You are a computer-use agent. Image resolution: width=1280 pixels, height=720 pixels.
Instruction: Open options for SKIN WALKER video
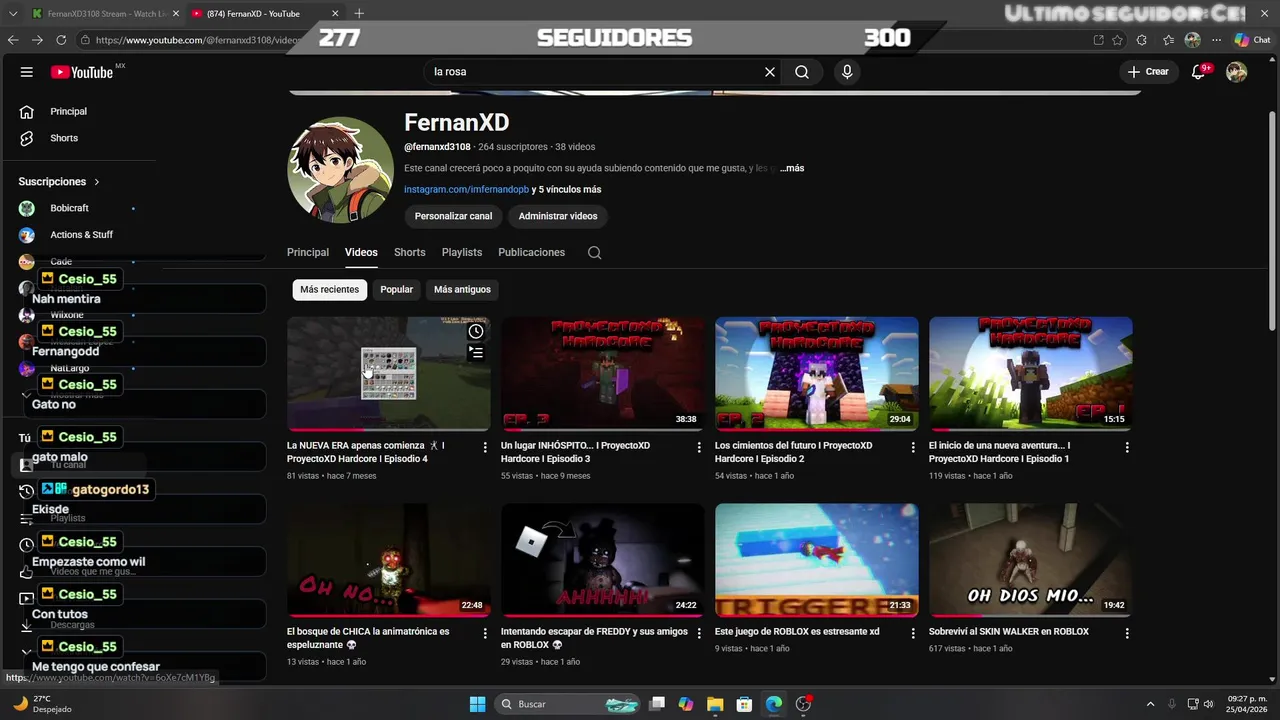pyautogui.click(x=1127, y=634)
